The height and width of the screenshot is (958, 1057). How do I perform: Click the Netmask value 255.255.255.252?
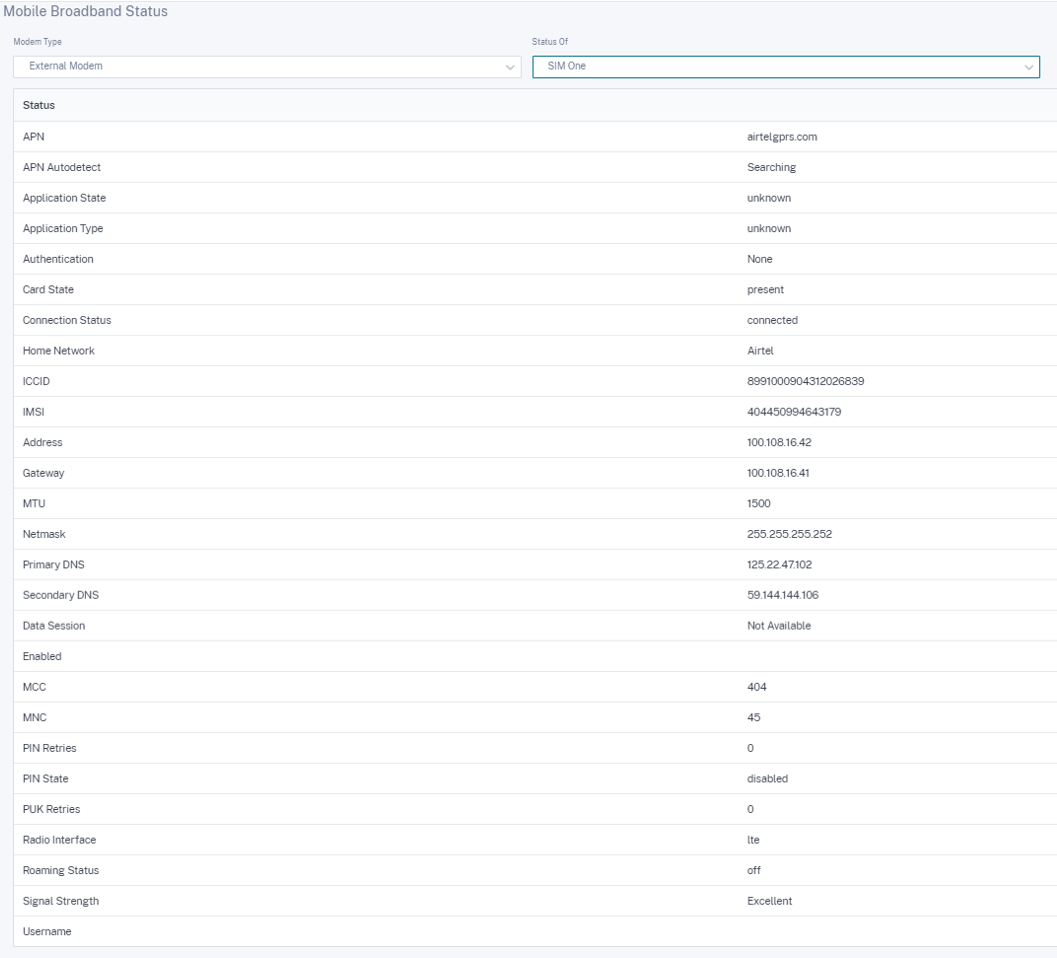789,534
